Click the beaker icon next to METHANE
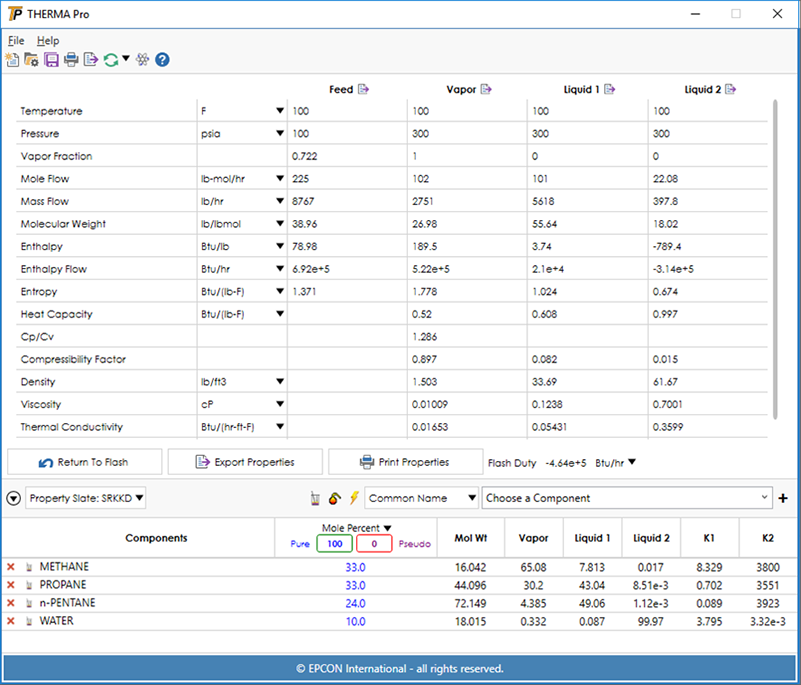The image size is (801, 685). [29, 567]
